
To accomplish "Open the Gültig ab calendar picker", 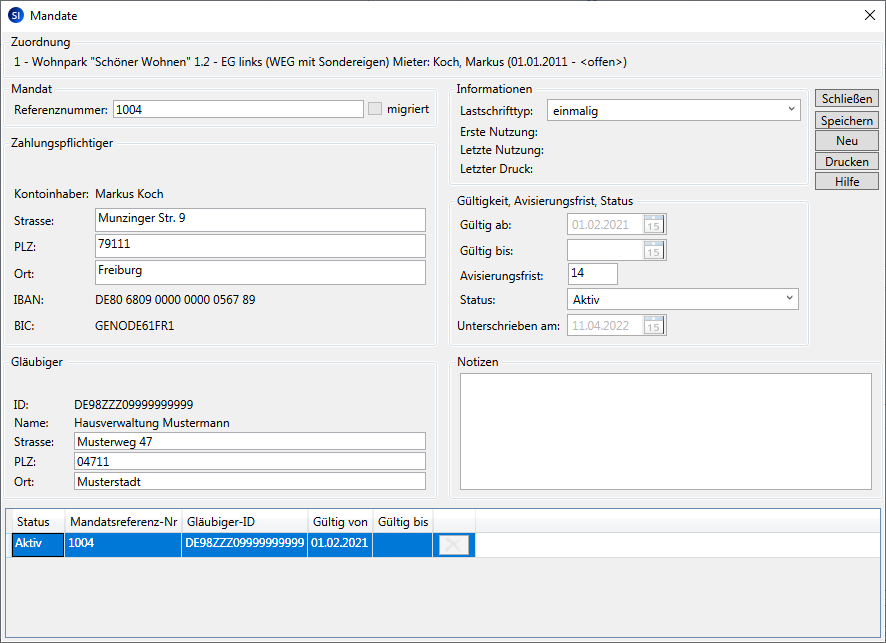I will (x=654, y=225).
